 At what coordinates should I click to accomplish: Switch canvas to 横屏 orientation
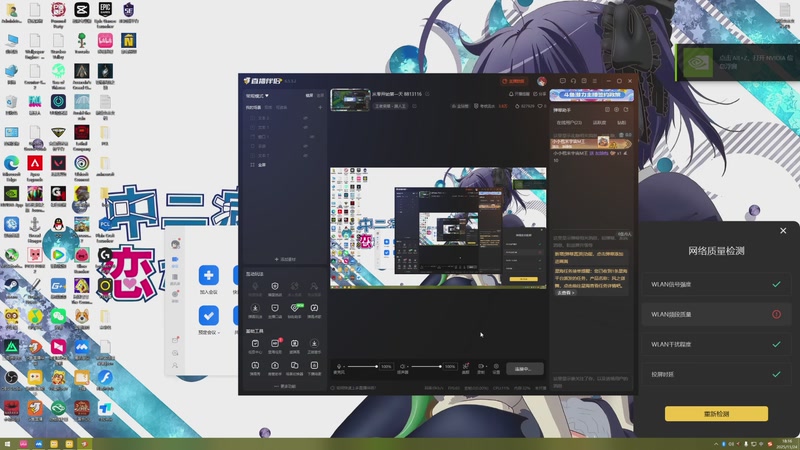point(309,95)
